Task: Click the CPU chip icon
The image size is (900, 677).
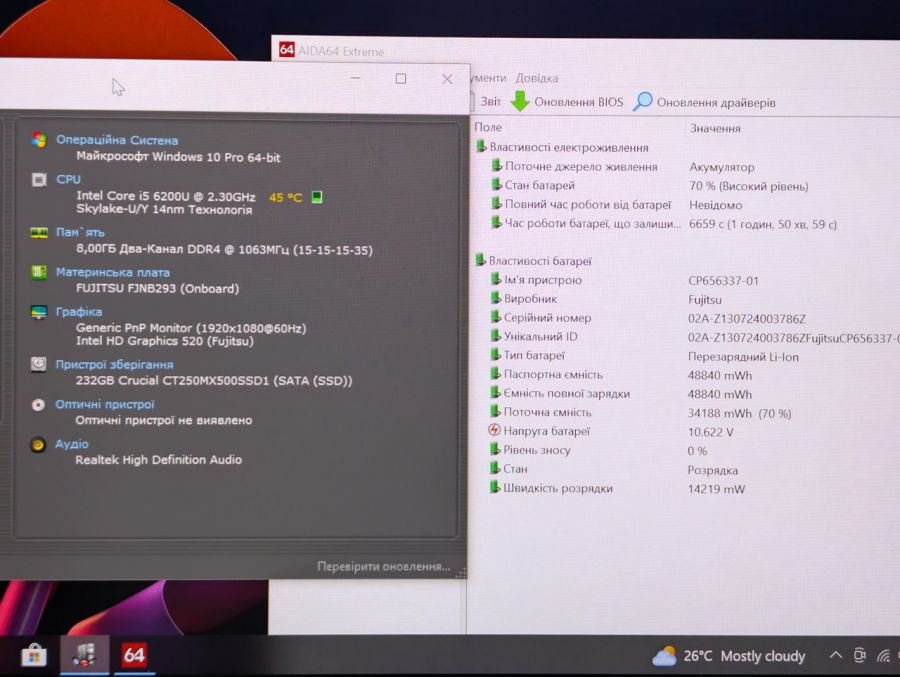Action: [x=39, y=180]
